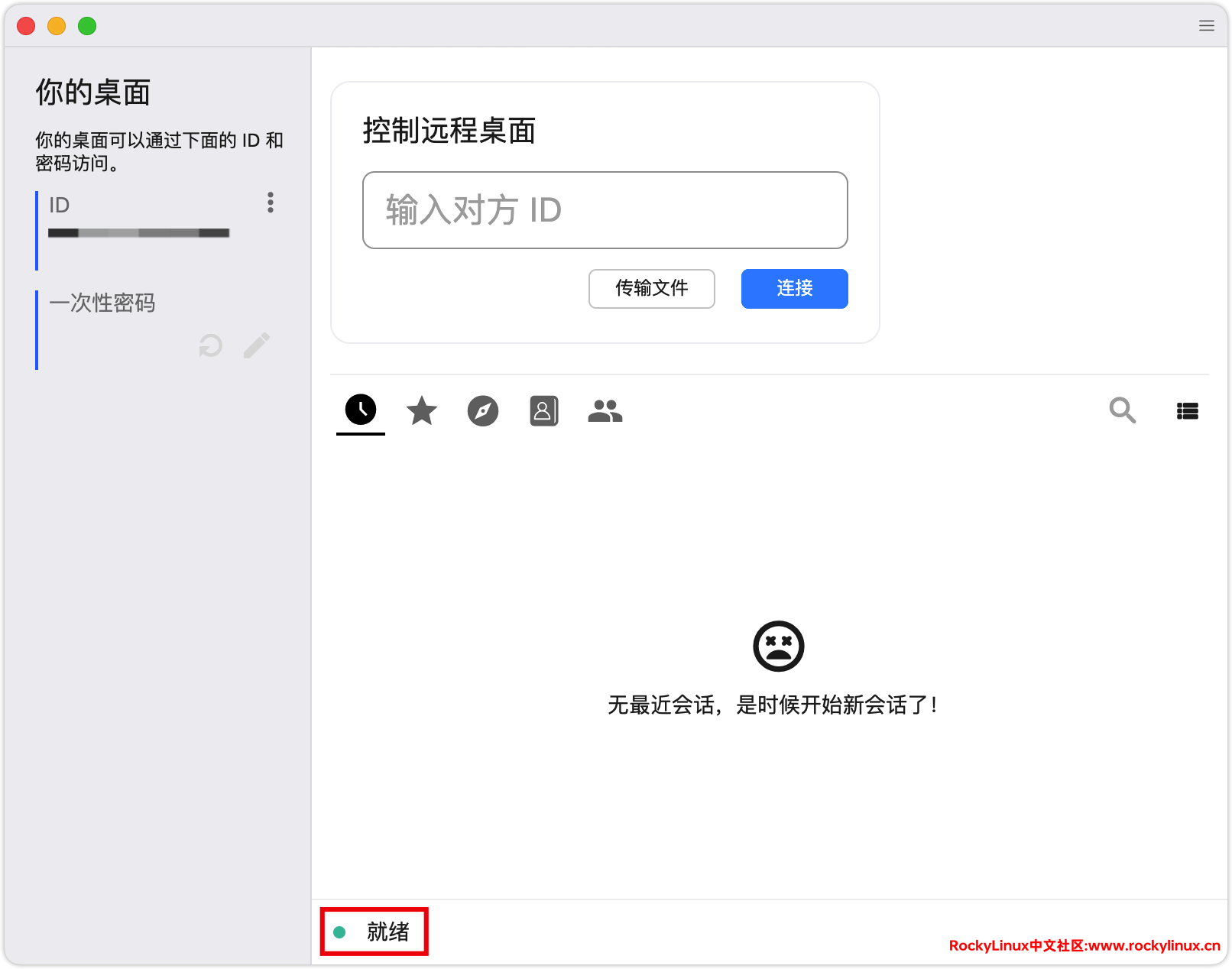1232x969 pixels.
Task: Open the address book tab
Action: 543,411
